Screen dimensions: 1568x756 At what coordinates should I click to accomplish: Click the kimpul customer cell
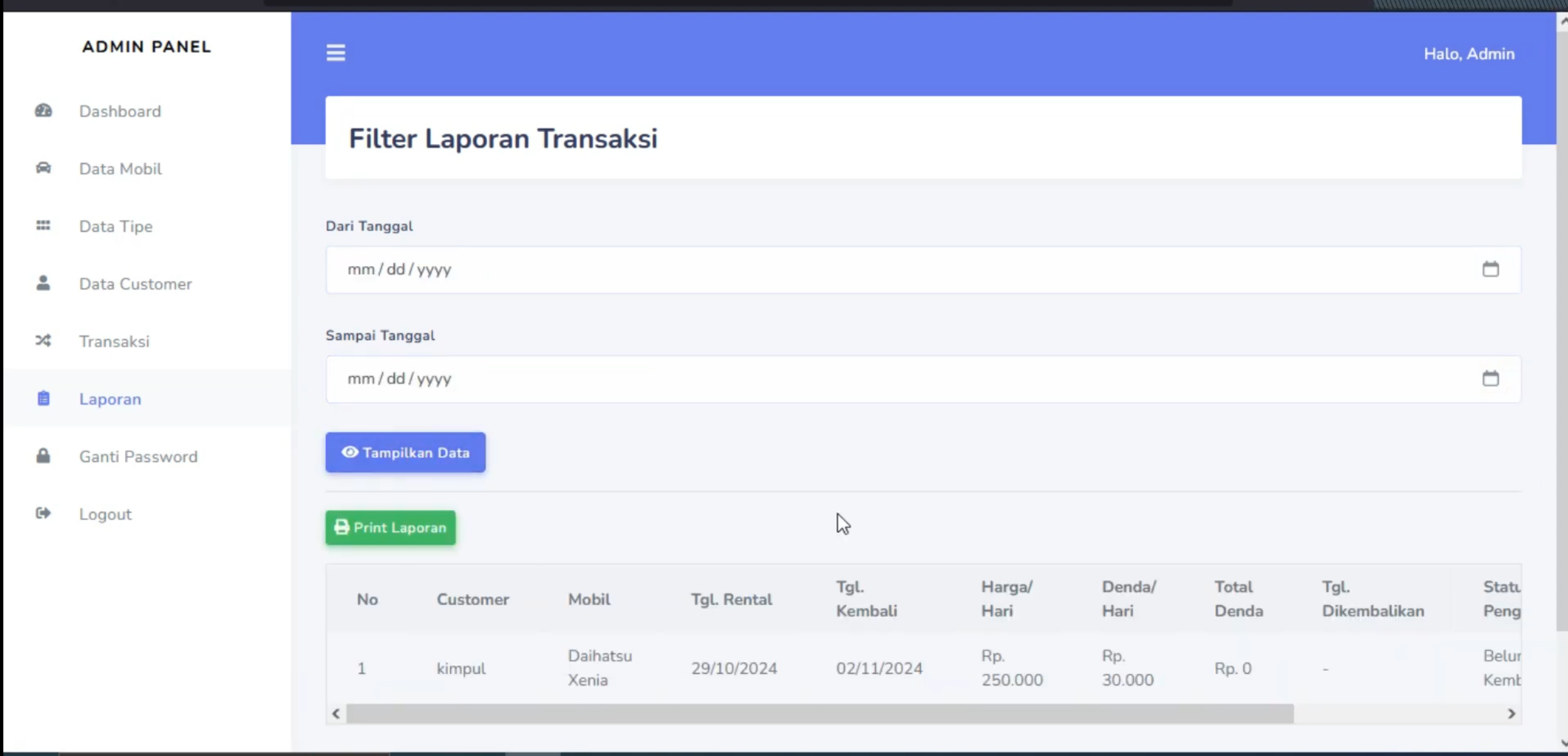pyautogui.click(x=461, y=668)
